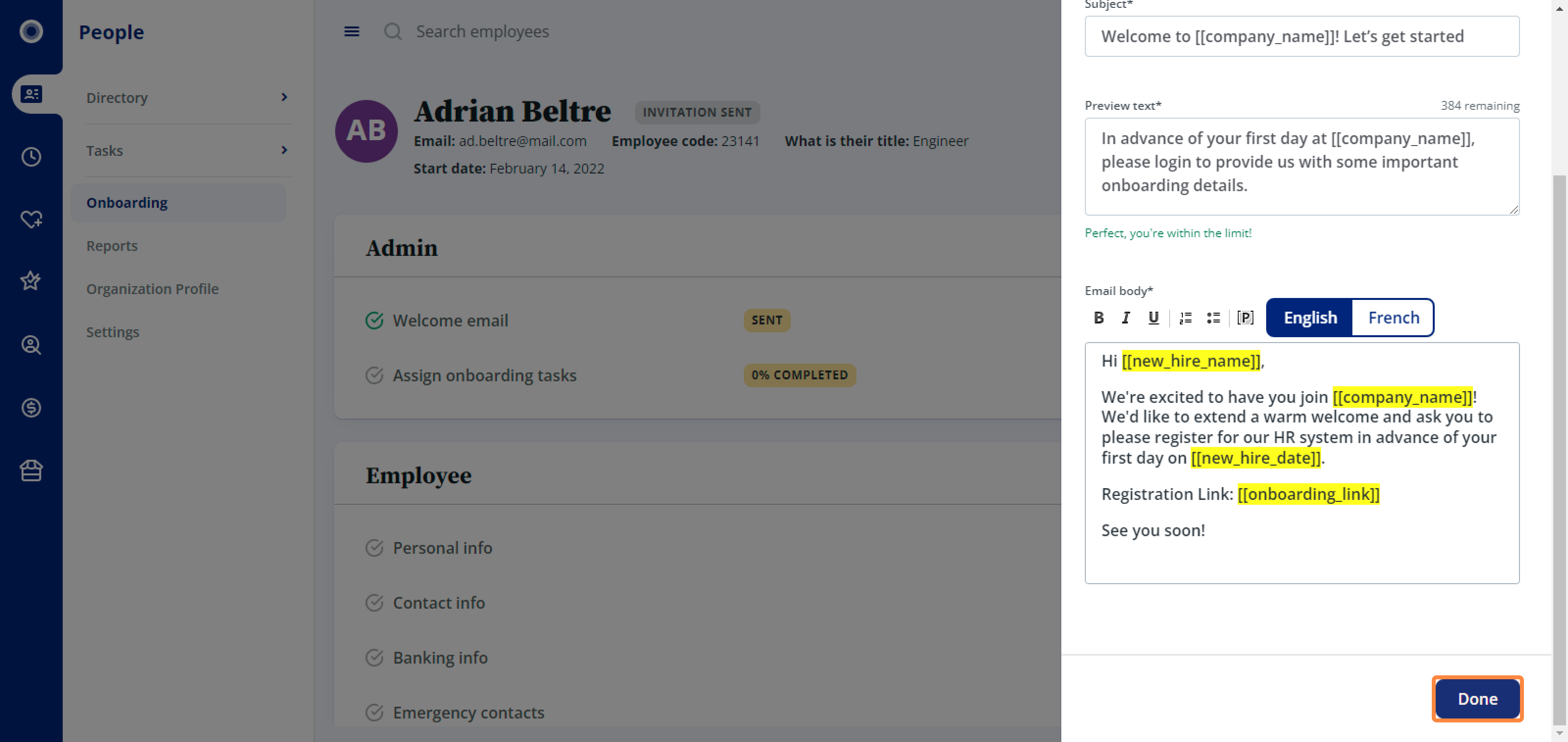Open the Welcome email task
The width and height of the screenshot is (1568, 742).
[450, 320]
